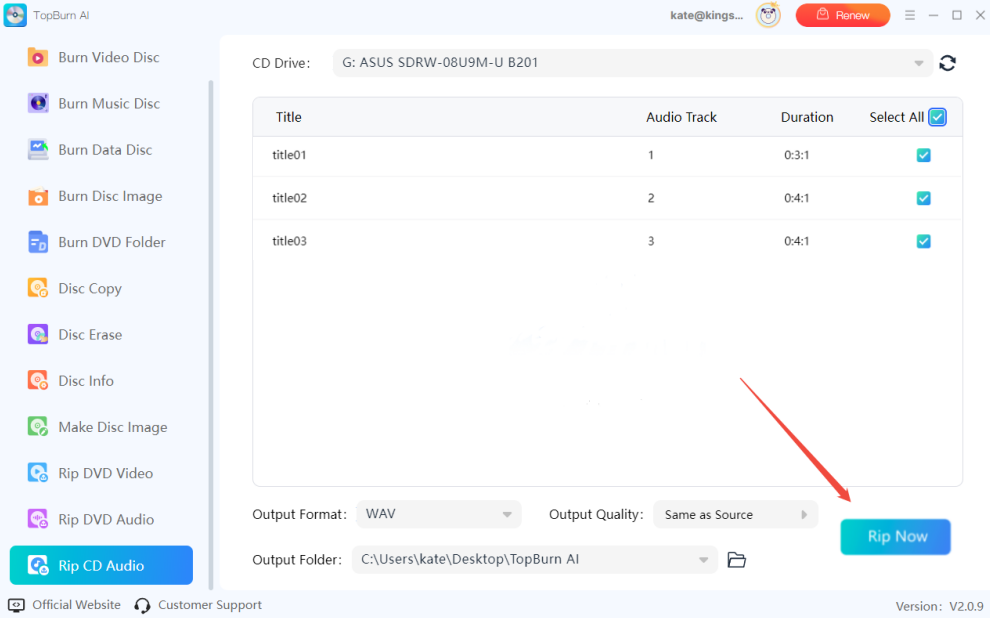Switch to the Rip DVD Video tab
The image size is (990, 618).
100,472
